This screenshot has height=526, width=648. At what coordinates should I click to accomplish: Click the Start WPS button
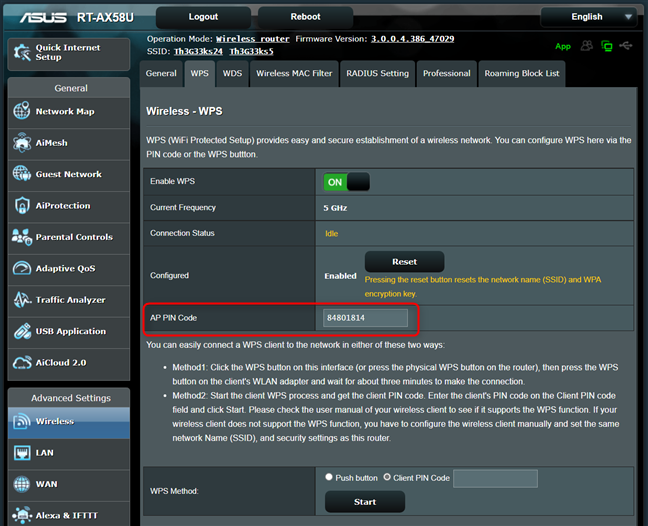(365, 502)
